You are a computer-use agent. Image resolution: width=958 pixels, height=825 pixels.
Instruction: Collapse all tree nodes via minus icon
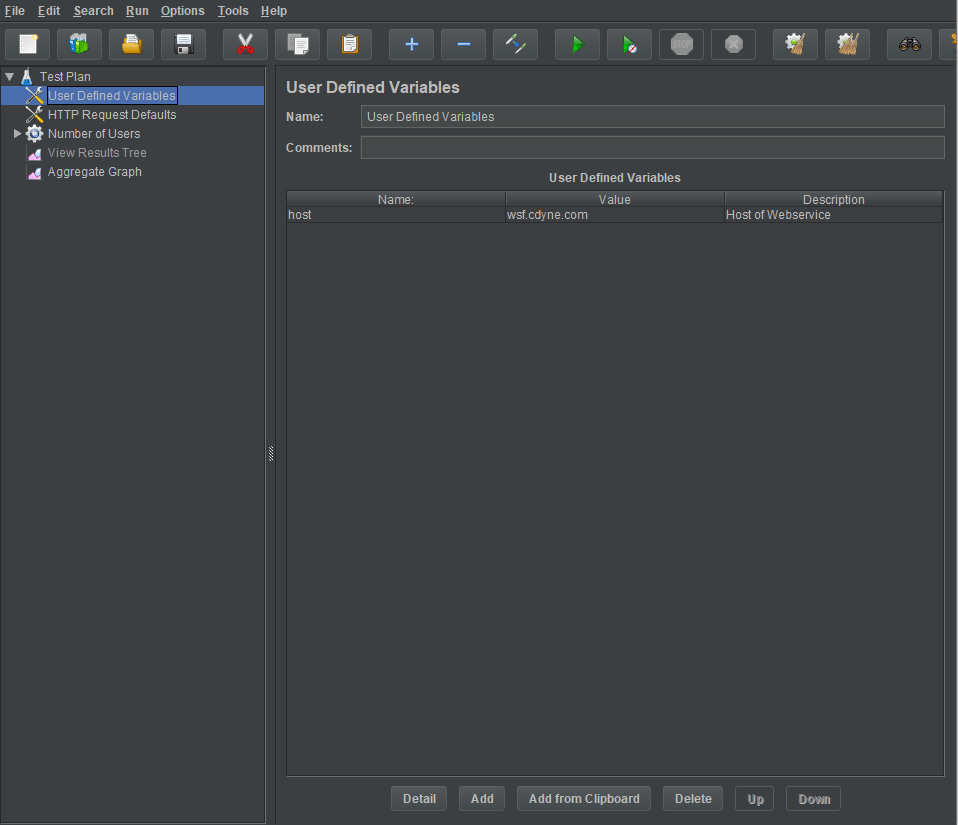(463, 43)
